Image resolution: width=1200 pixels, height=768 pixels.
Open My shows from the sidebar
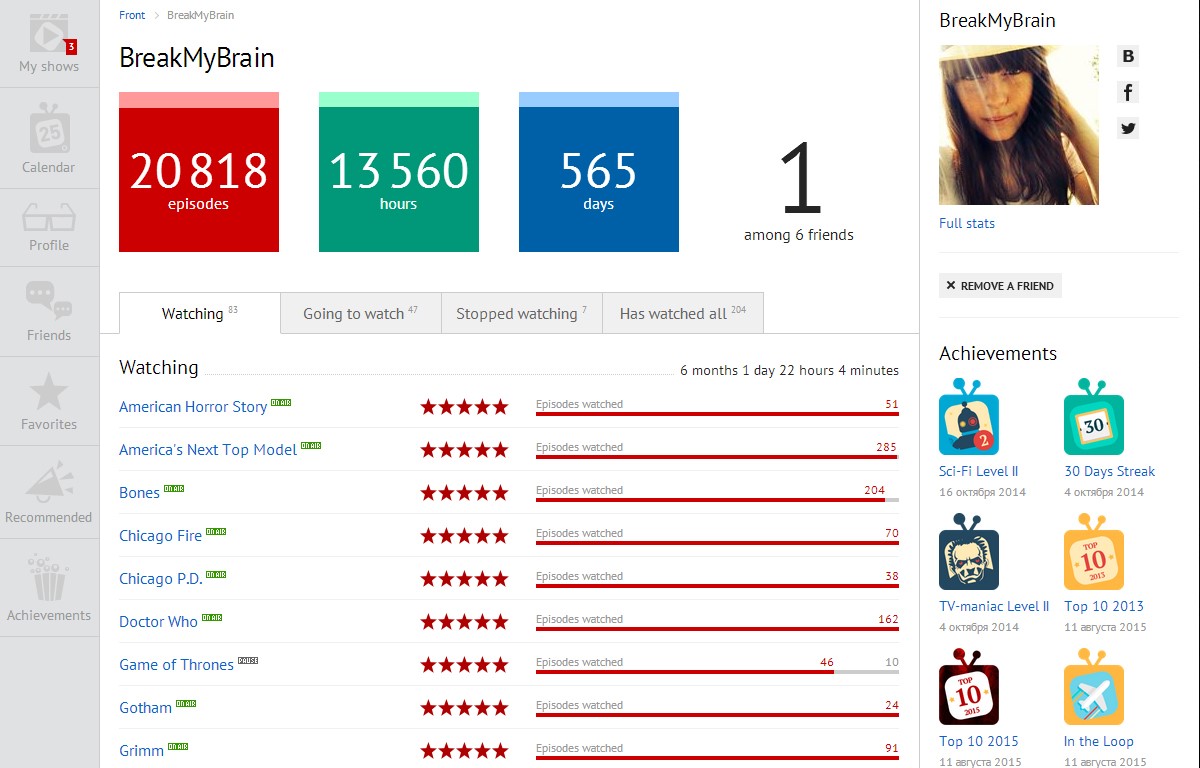49,40
